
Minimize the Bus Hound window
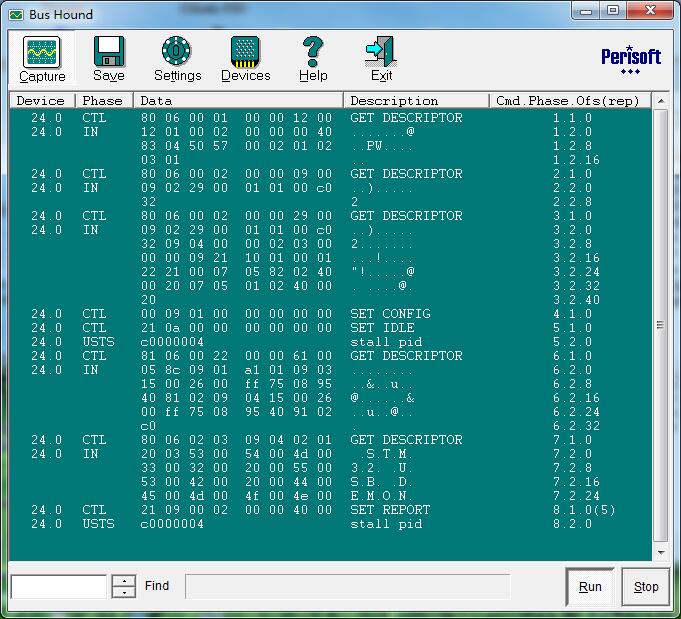tap(585, 10)
